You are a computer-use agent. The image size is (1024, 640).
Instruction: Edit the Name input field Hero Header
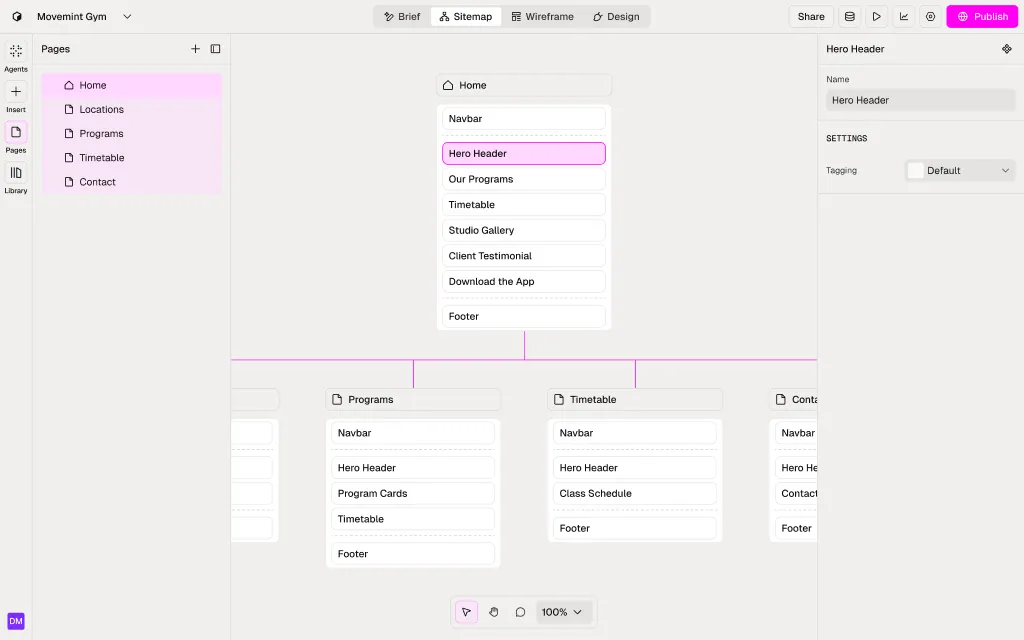click(920, 100)
